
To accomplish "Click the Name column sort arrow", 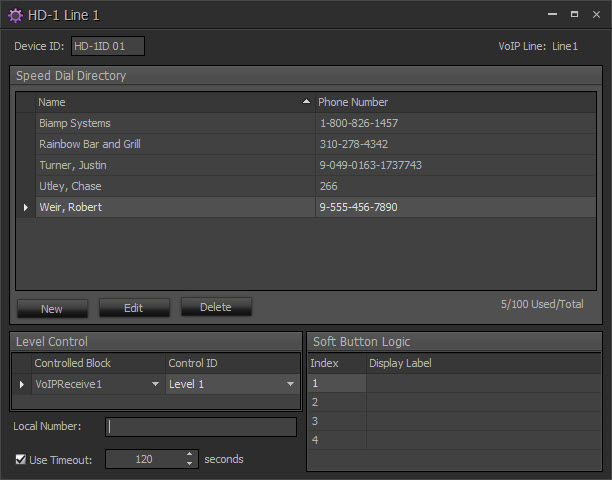I will (x=306, y=102).
